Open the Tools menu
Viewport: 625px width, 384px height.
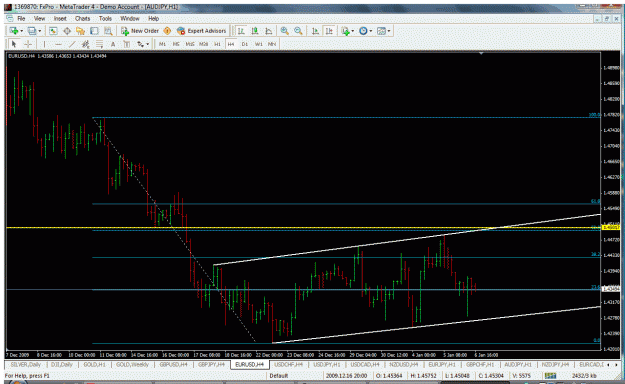(105, 18)
